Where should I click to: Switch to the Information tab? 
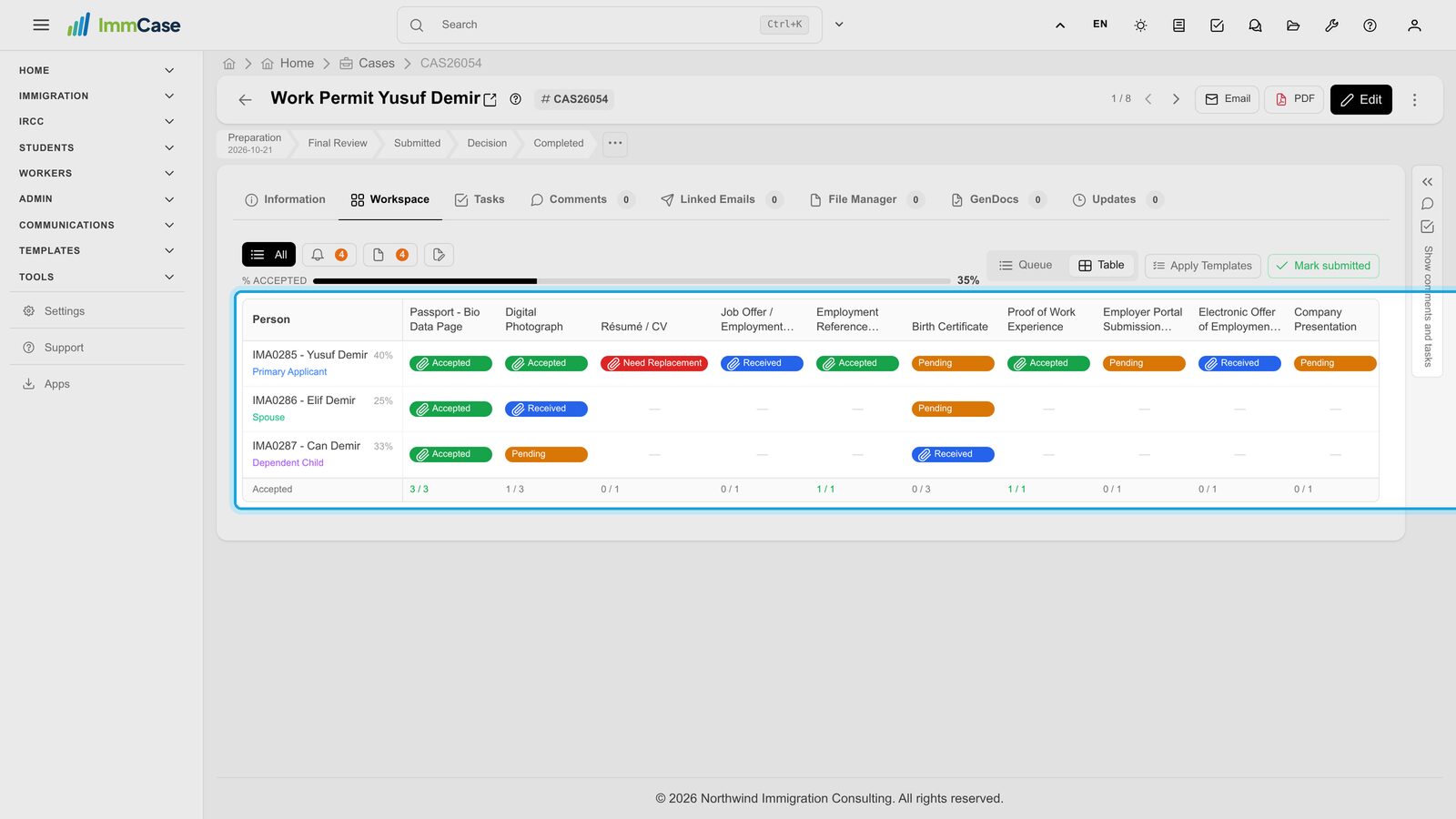tap(285, 199)
